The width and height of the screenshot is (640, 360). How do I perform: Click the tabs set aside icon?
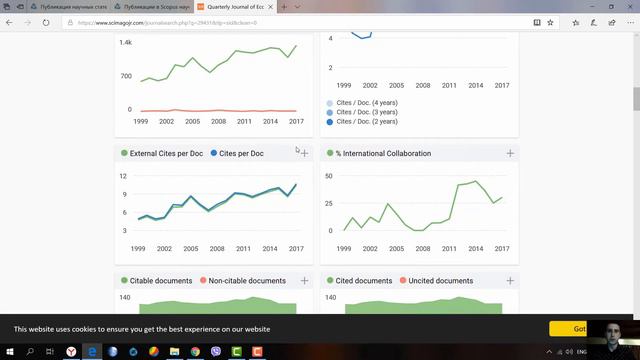7,7
